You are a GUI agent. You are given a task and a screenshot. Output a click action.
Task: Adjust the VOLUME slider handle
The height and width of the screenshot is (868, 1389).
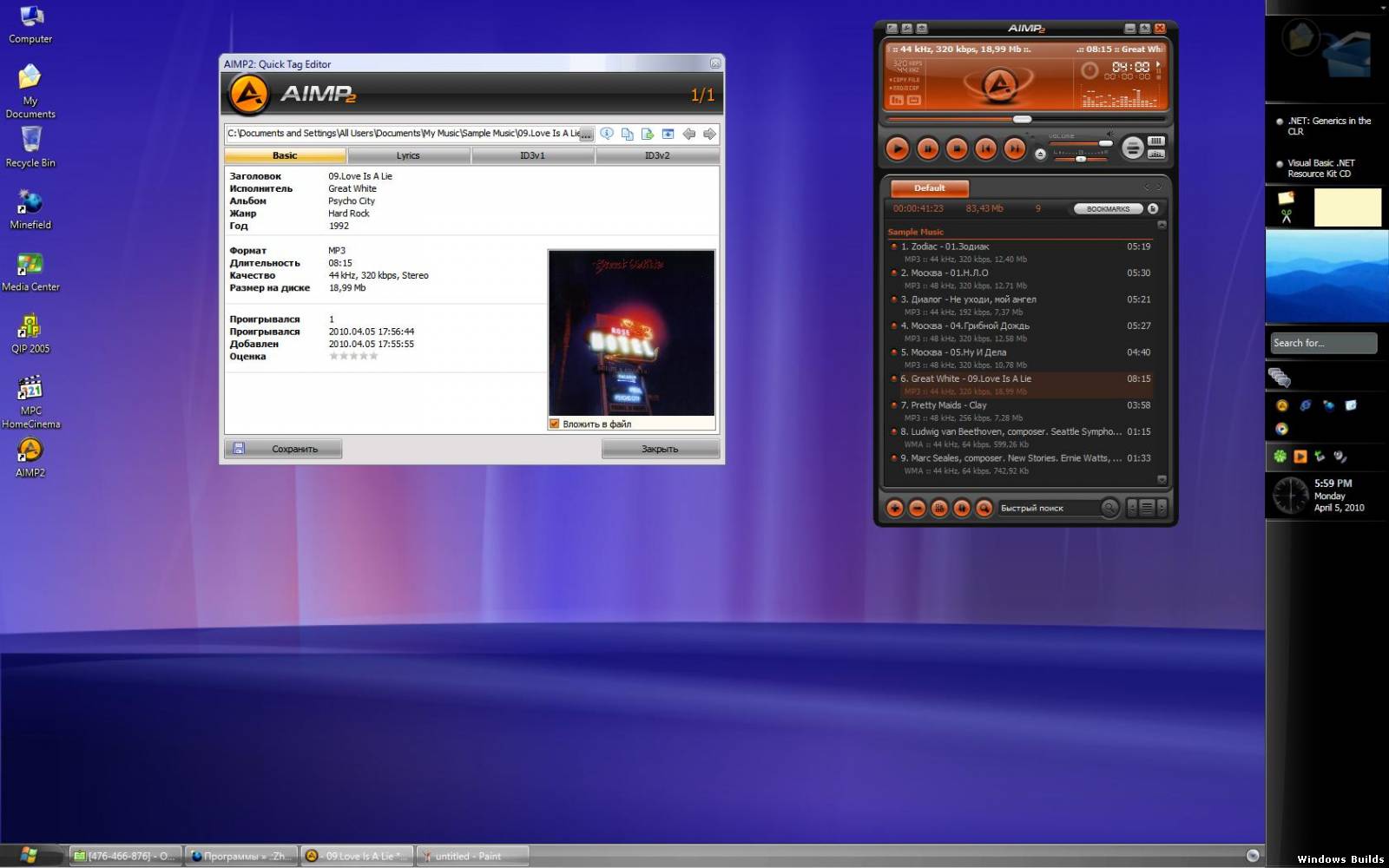[x=1105, y=143]
